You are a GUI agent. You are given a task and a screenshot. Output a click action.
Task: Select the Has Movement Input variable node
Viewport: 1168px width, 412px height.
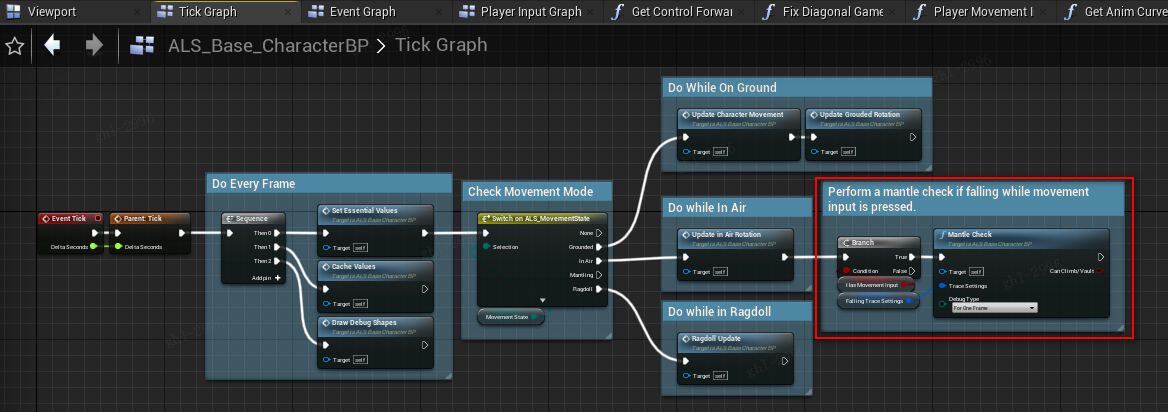[x=872, y=285]
